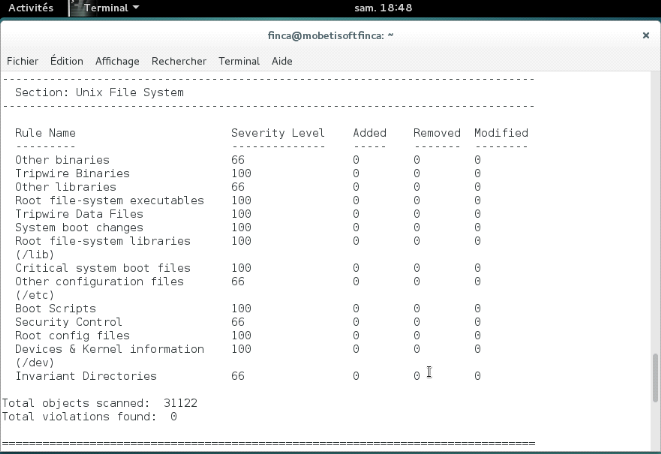The height and width of the screenshot is (454, 661).
Task: Click 'Root file-system executables' rule name
Action: click(x=110, y=200)
